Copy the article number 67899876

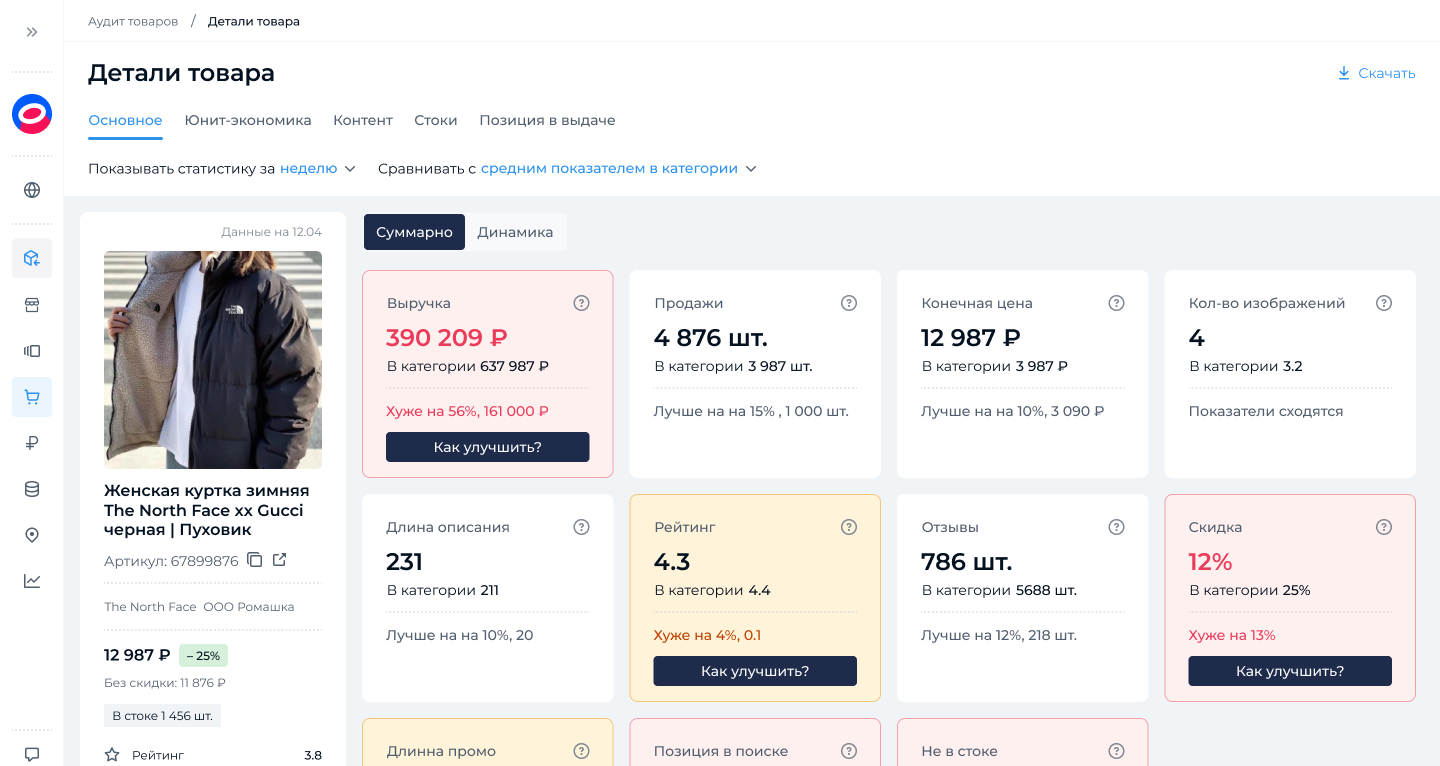pyautogui.click(x=255, y=560)
